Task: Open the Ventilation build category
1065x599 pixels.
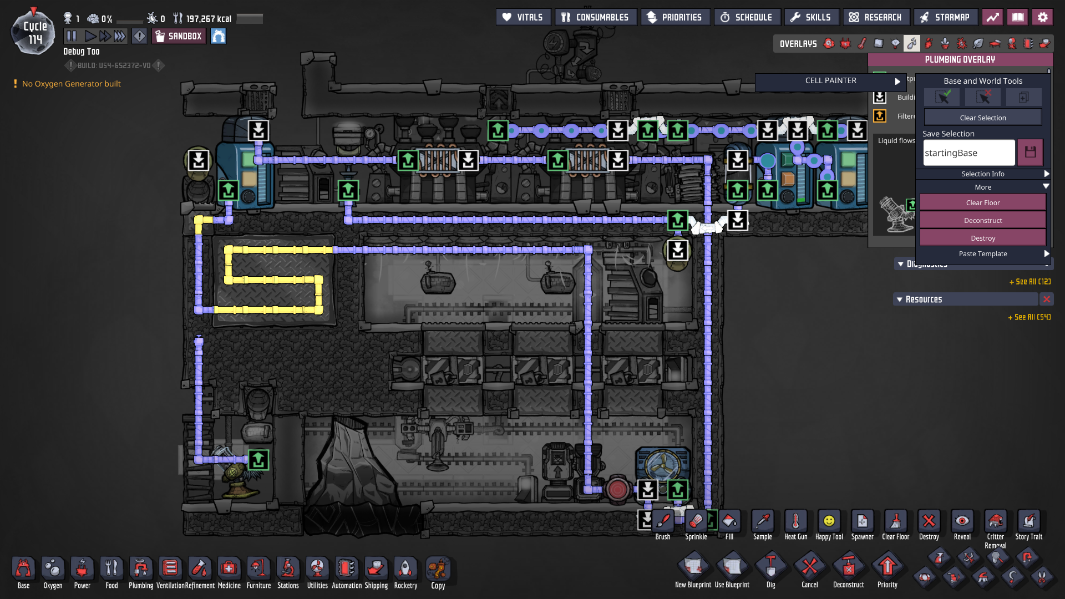Action: point(170,569)
